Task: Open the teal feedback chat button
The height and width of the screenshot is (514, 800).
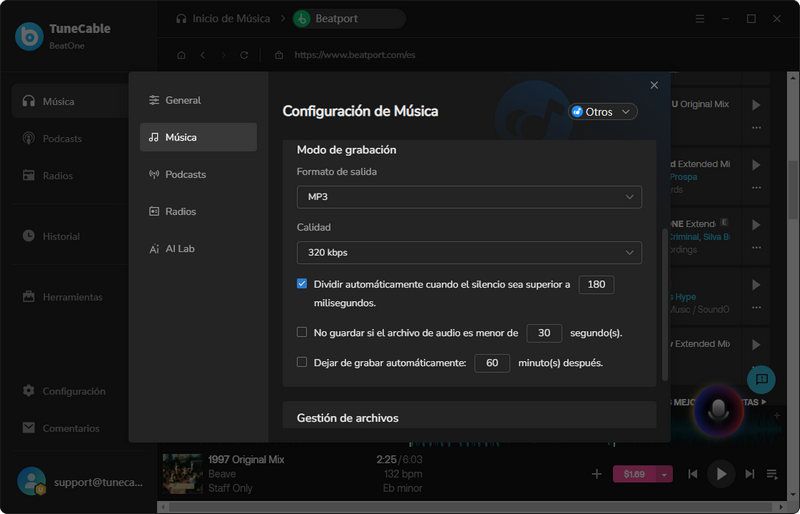Action: pyautogui.click(x=761, y=379)
